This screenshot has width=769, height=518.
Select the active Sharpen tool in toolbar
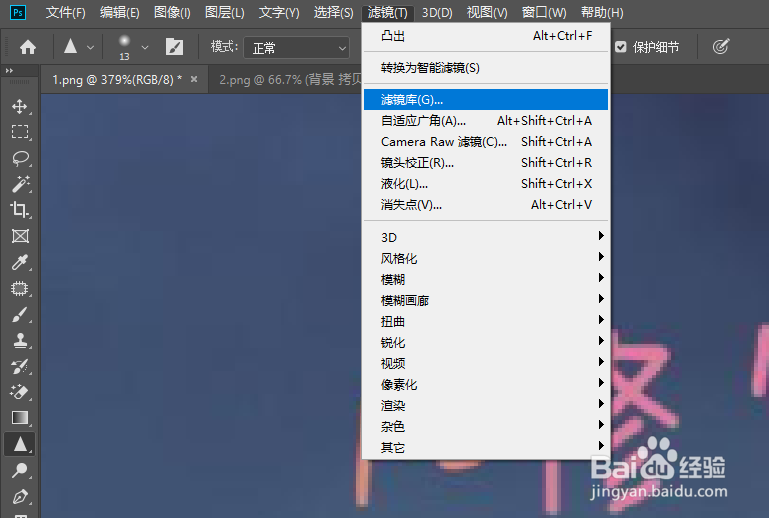(x=20, y=444)
